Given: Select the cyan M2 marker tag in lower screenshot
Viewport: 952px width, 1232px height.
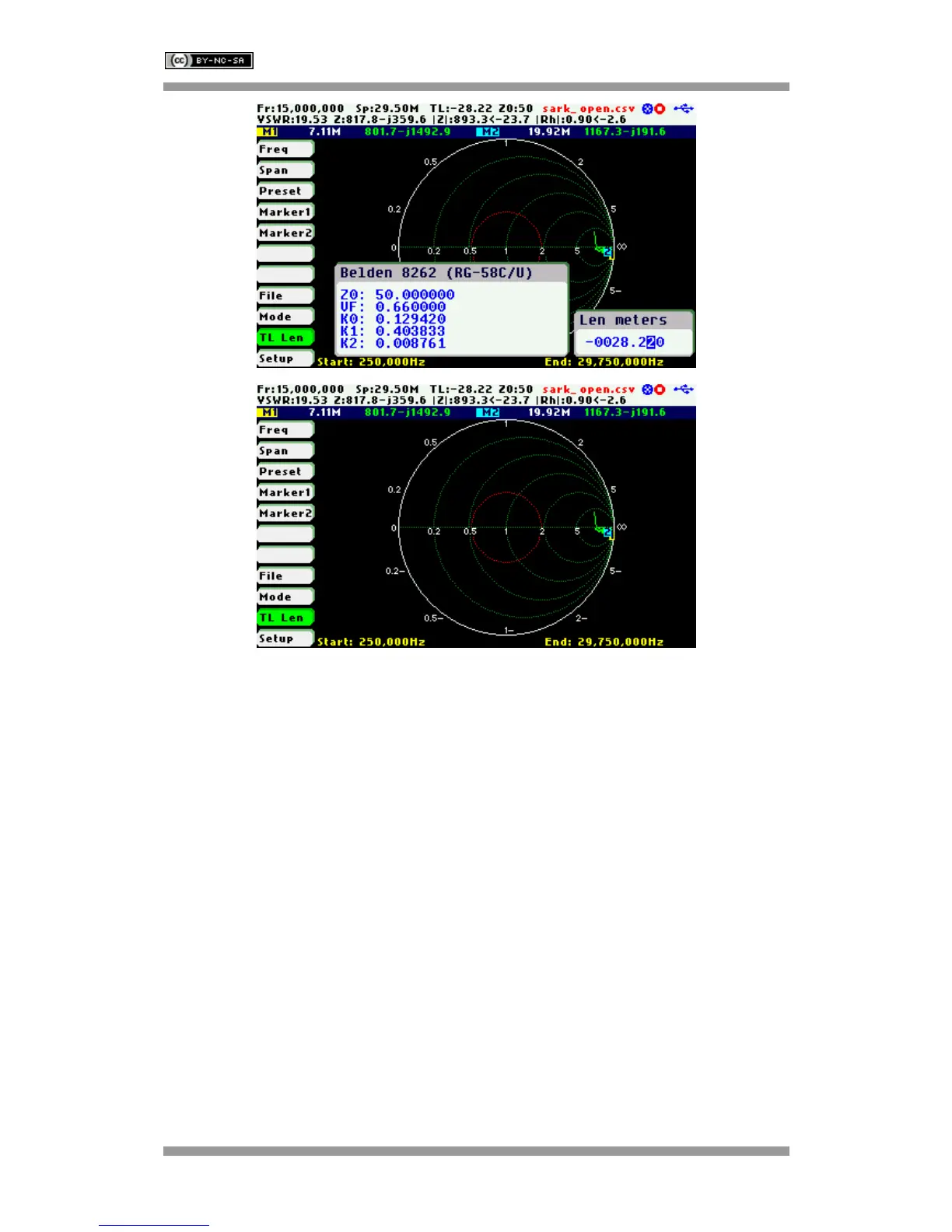Looking at the screenshot, I should [489, 412].
